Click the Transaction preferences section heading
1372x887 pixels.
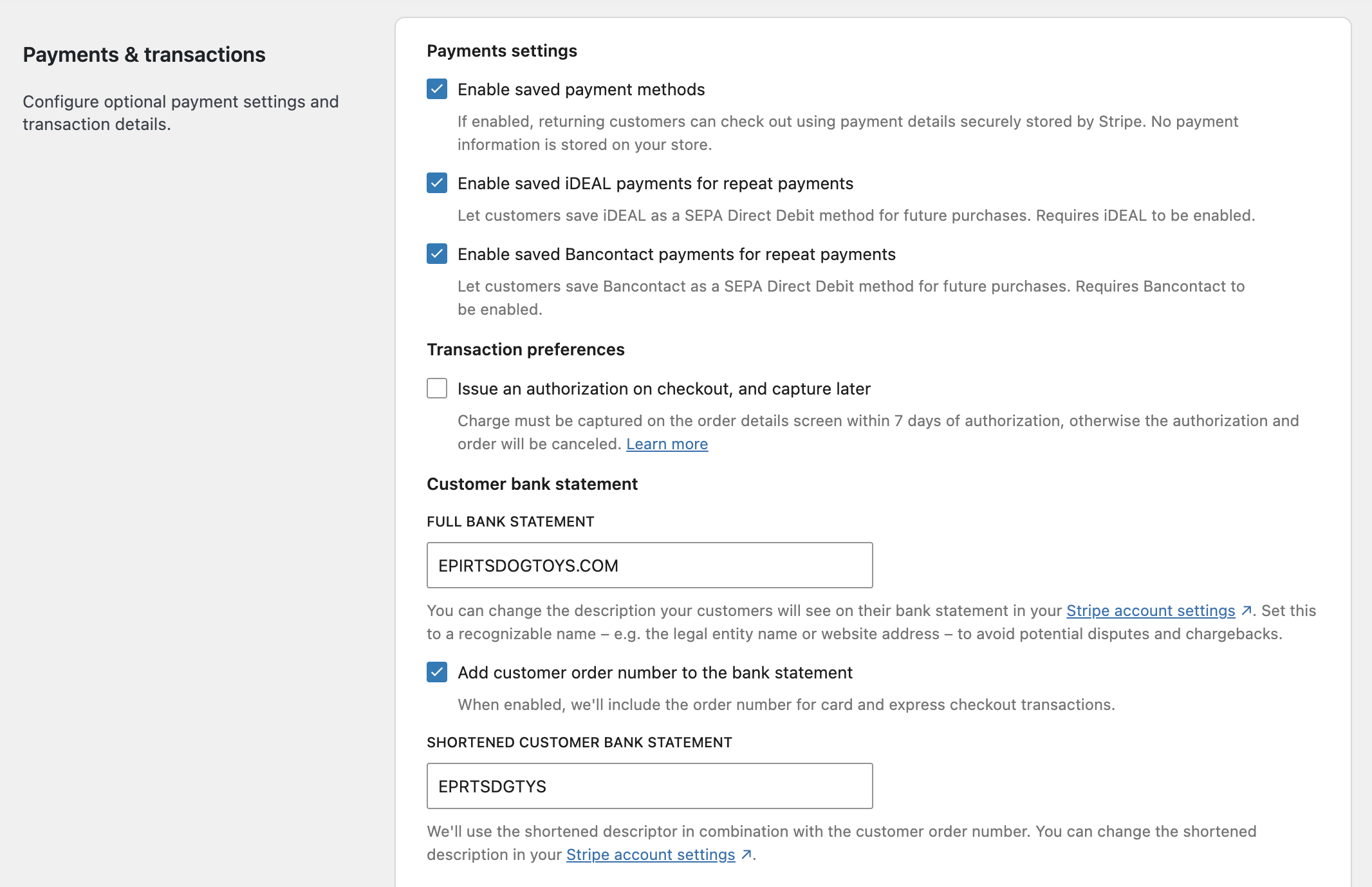(525, 350)
